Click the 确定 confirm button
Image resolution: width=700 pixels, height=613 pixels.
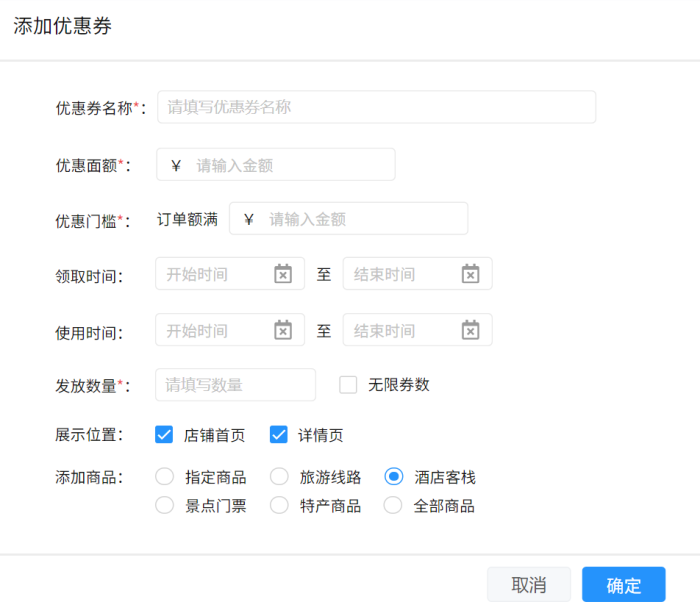point(624,584)
